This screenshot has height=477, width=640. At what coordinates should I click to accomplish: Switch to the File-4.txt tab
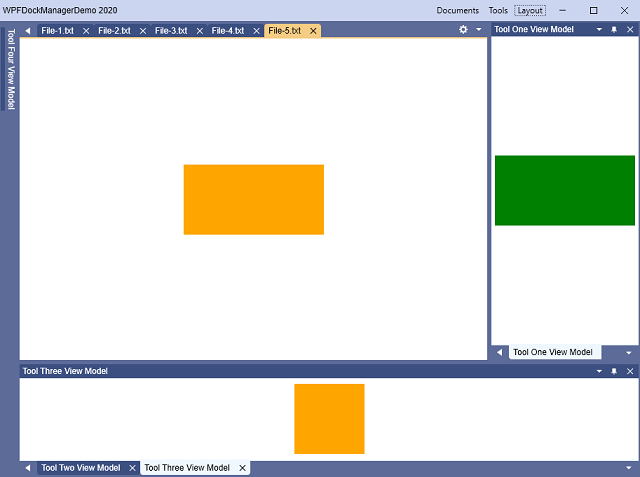tap(228, 31)
